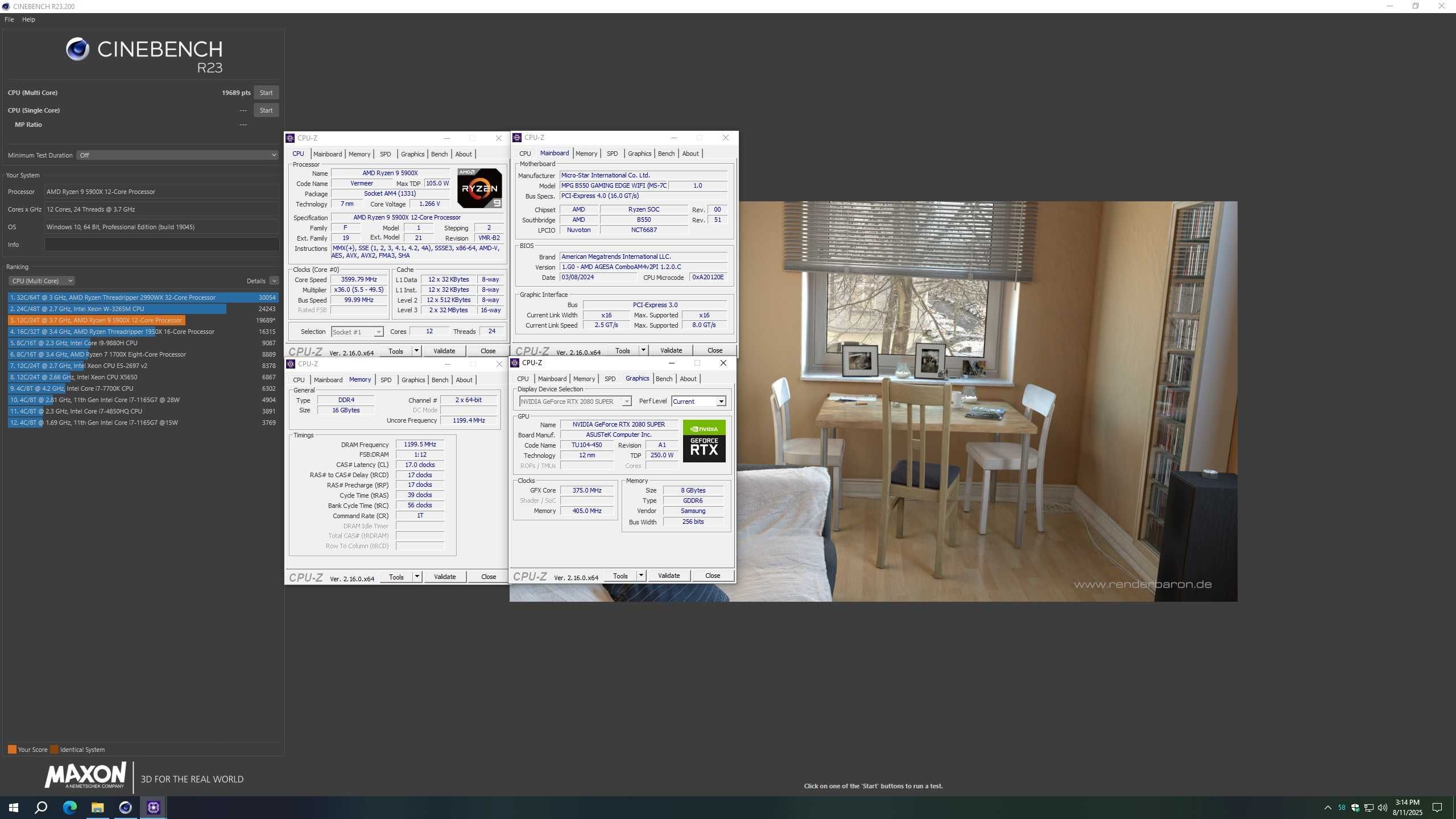Viewport: 1456px width, 819px height.
Task: Select Memory tab in the Graphics window
Action: [584, 379]
